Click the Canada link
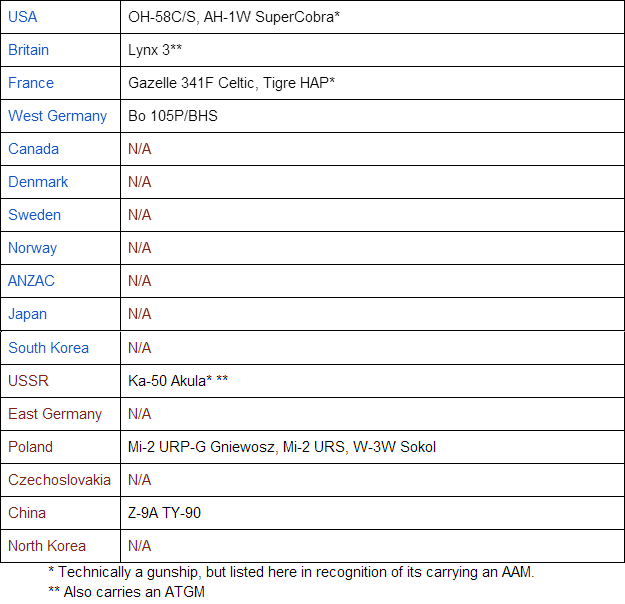This screenshot has width=625, height=604. 33,149
